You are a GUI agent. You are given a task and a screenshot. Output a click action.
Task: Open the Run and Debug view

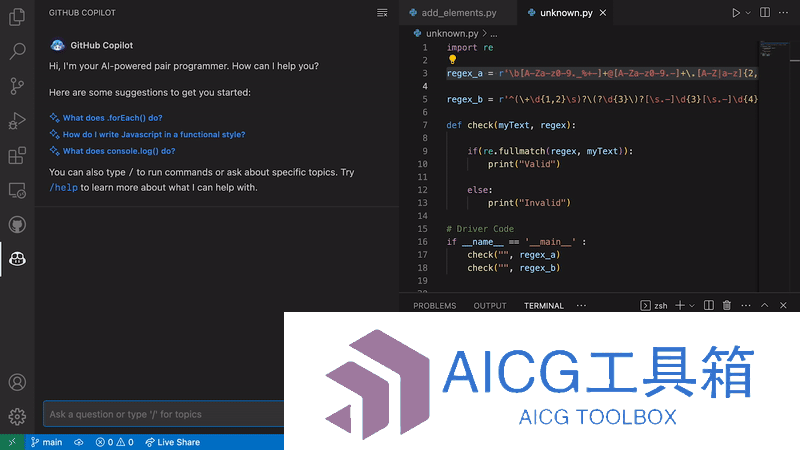point(17,121)
